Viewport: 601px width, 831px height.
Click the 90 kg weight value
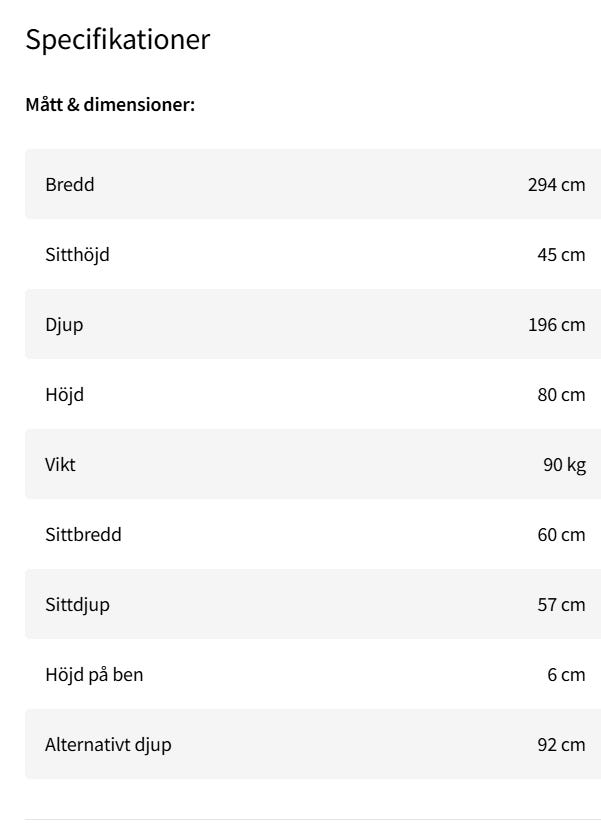coord(564,464)
